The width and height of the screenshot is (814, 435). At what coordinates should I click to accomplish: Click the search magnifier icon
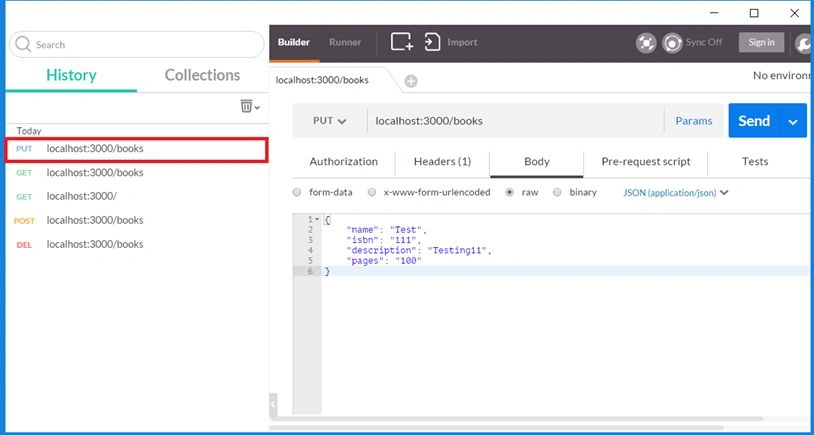pyautogui.click(x=23, y=45)
